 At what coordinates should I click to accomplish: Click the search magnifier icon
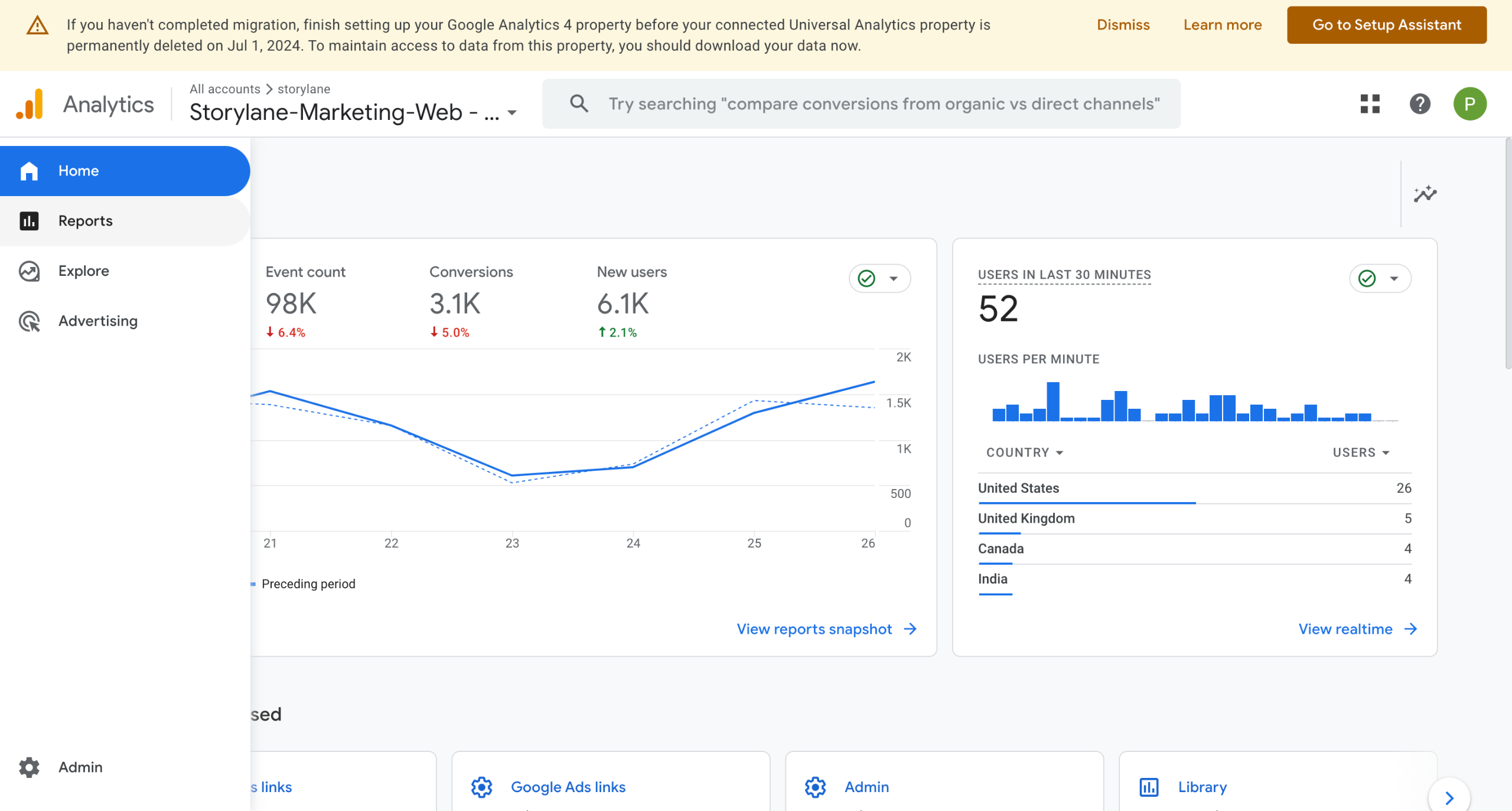point(579,104)
